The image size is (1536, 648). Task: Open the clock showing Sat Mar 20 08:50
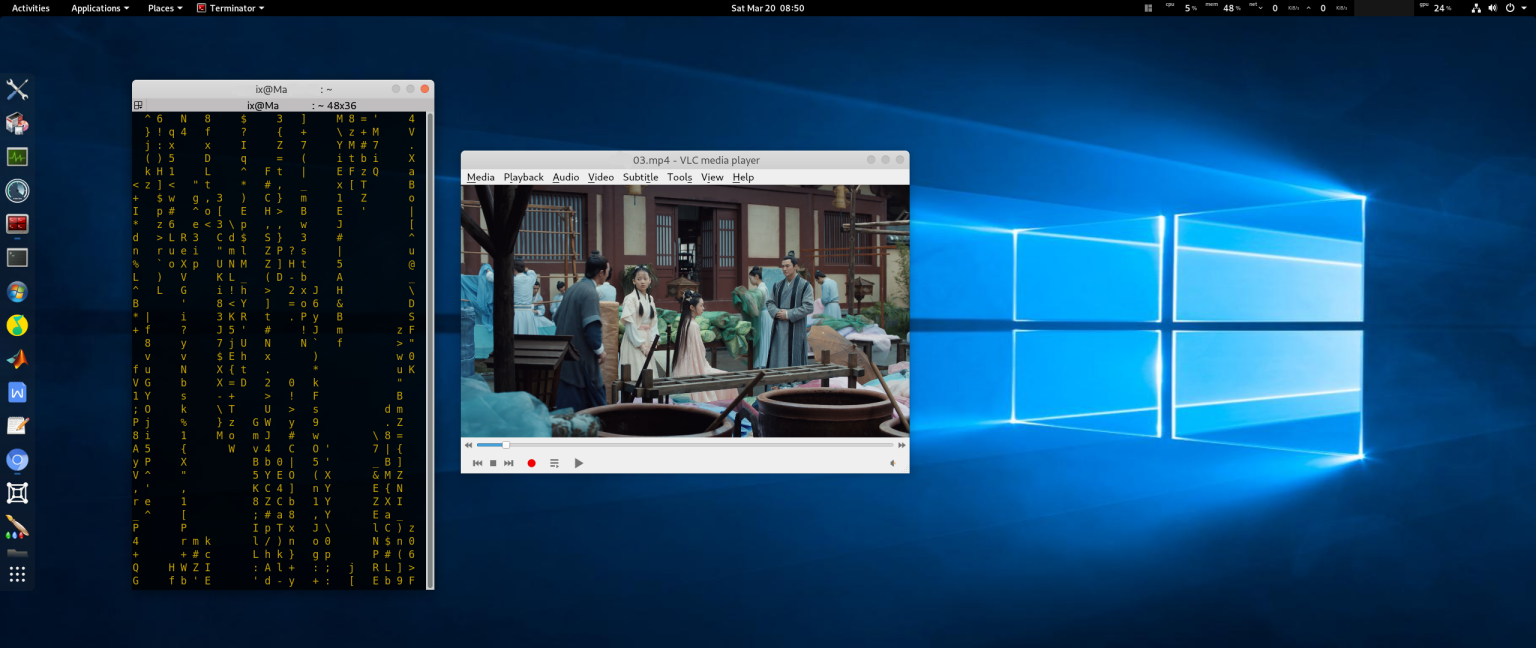click(767, 8)
